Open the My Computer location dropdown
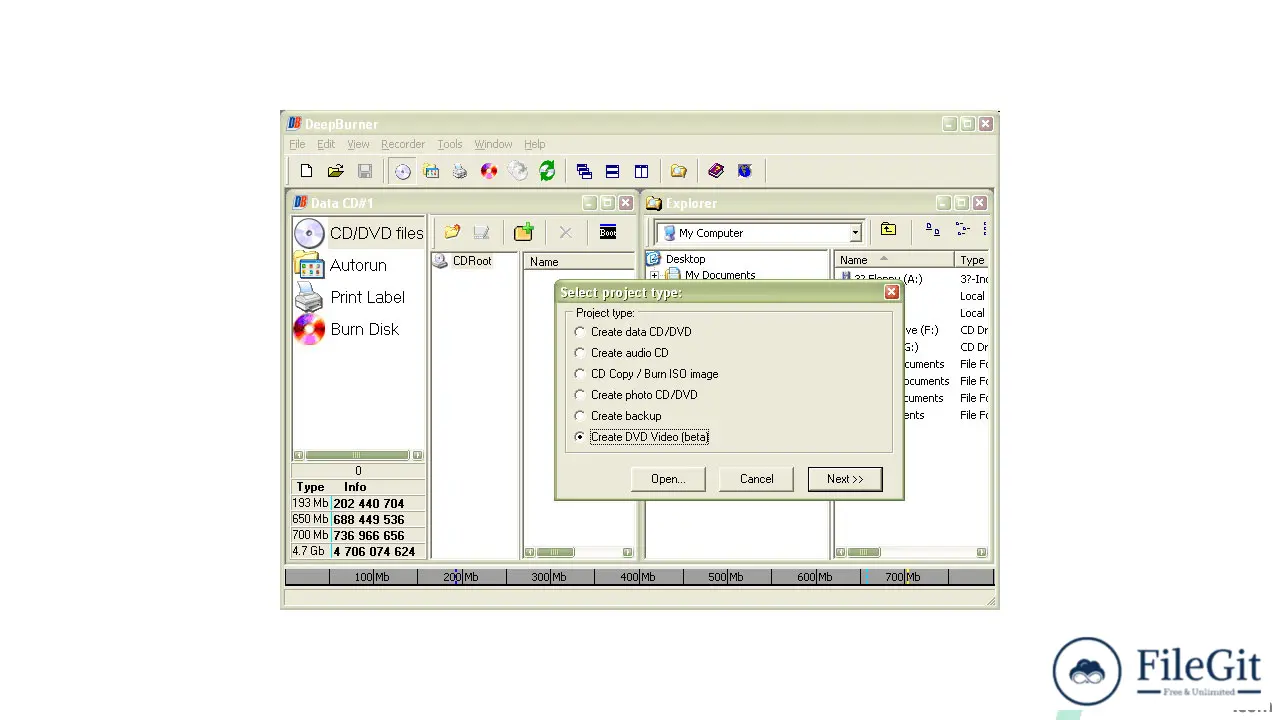1280x720 pixels. coord(855,233)
